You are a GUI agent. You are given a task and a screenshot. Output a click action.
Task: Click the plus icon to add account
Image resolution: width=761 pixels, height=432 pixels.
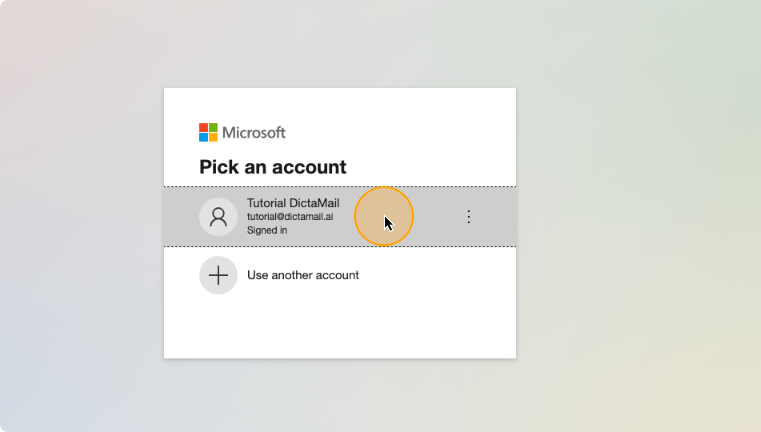tap(218, 275)
